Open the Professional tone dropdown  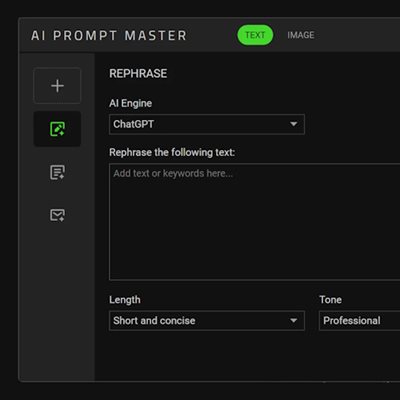point(359,321)
